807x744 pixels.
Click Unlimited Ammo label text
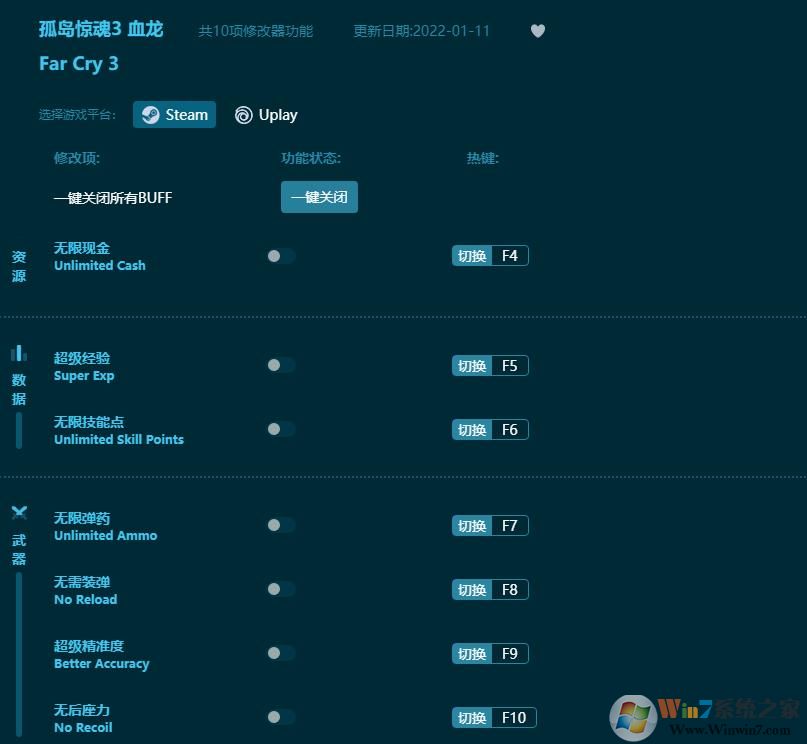coord(106,536)
